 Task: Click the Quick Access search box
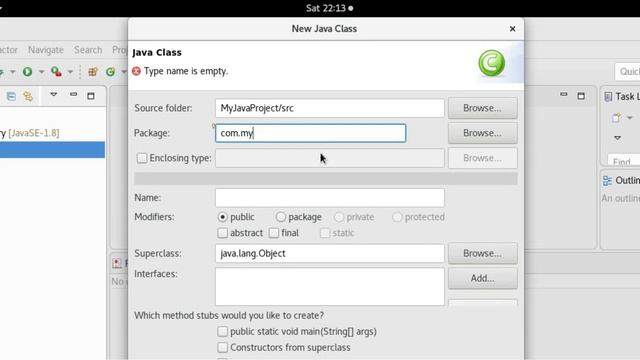(x=628, y=72)
